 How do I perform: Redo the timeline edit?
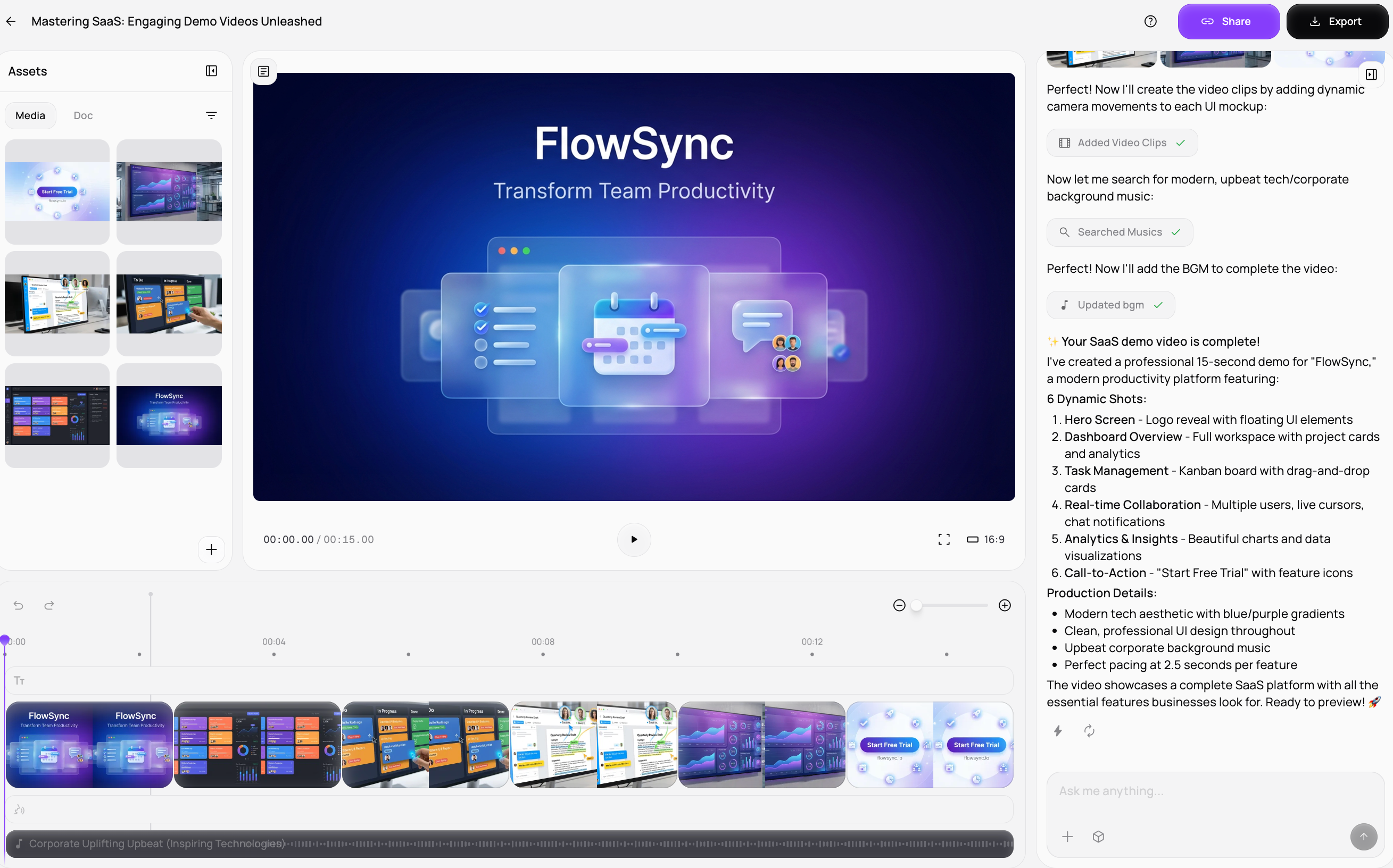point(49,605)
